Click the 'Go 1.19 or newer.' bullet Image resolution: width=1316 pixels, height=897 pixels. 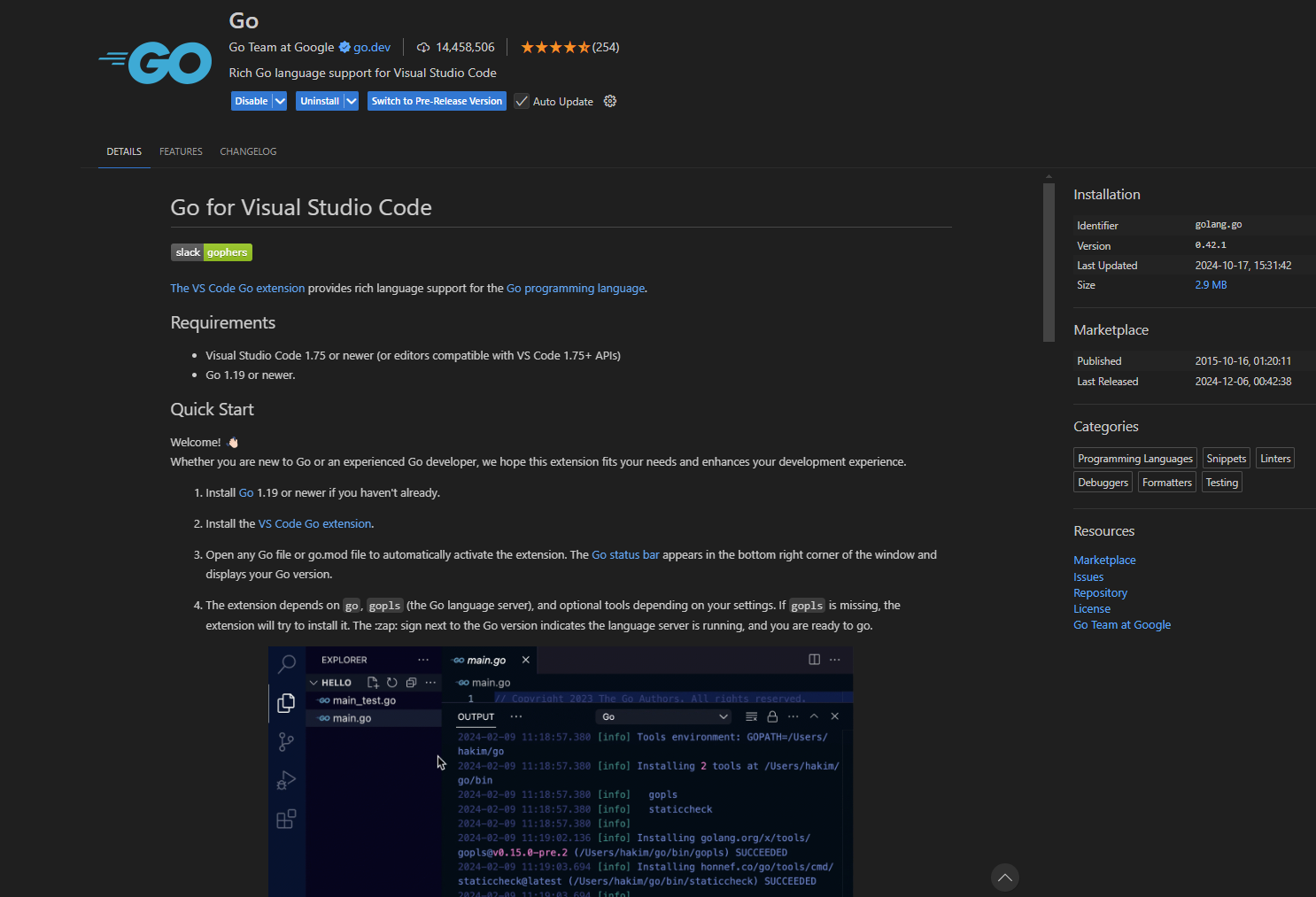pos(251,375)
